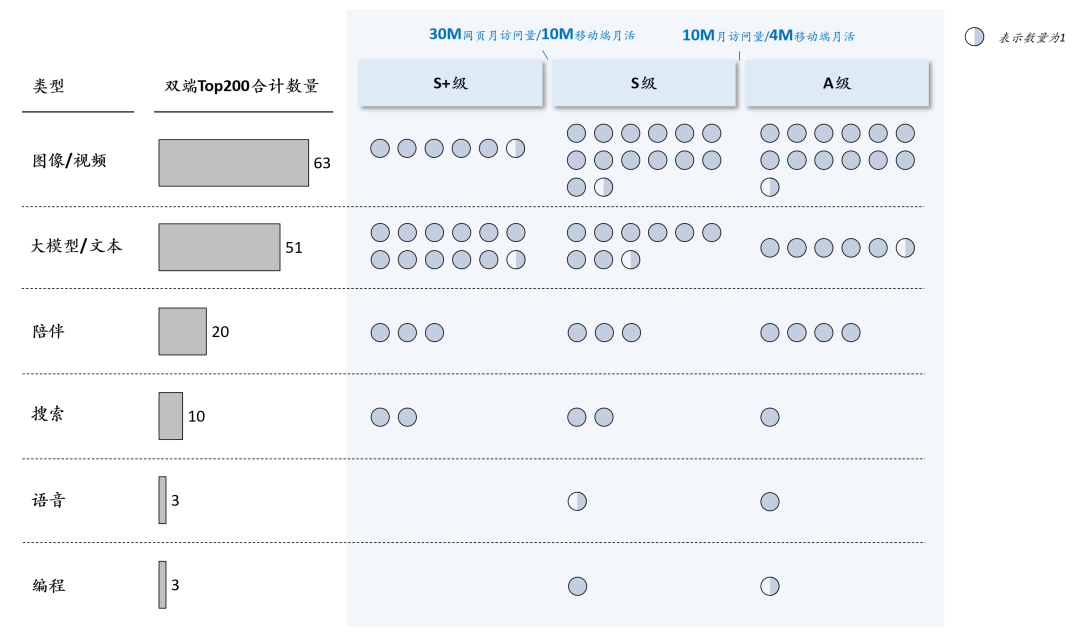The height and width of the screenshot is (640, 1080).
Task: Click half circle in 大模型/文本 A级 row
Action: coord(905,247)
